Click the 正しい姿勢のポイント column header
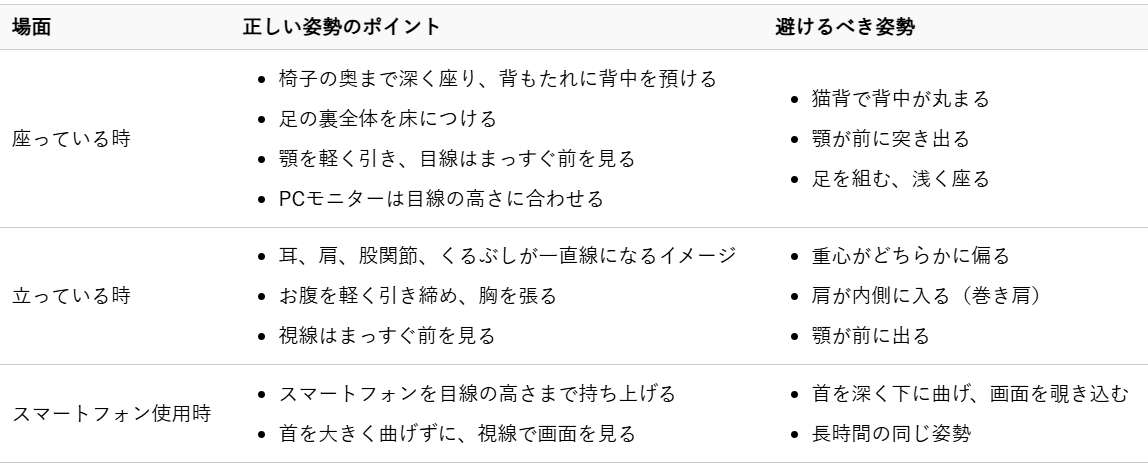Screen dimensions: 1148x467 coord(341,27)
